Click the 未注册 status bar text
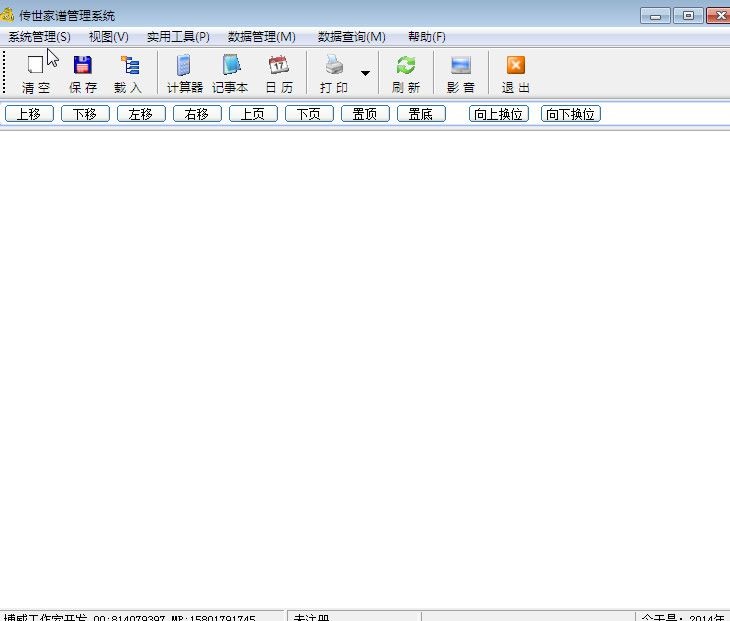 (x=311, y=617)
